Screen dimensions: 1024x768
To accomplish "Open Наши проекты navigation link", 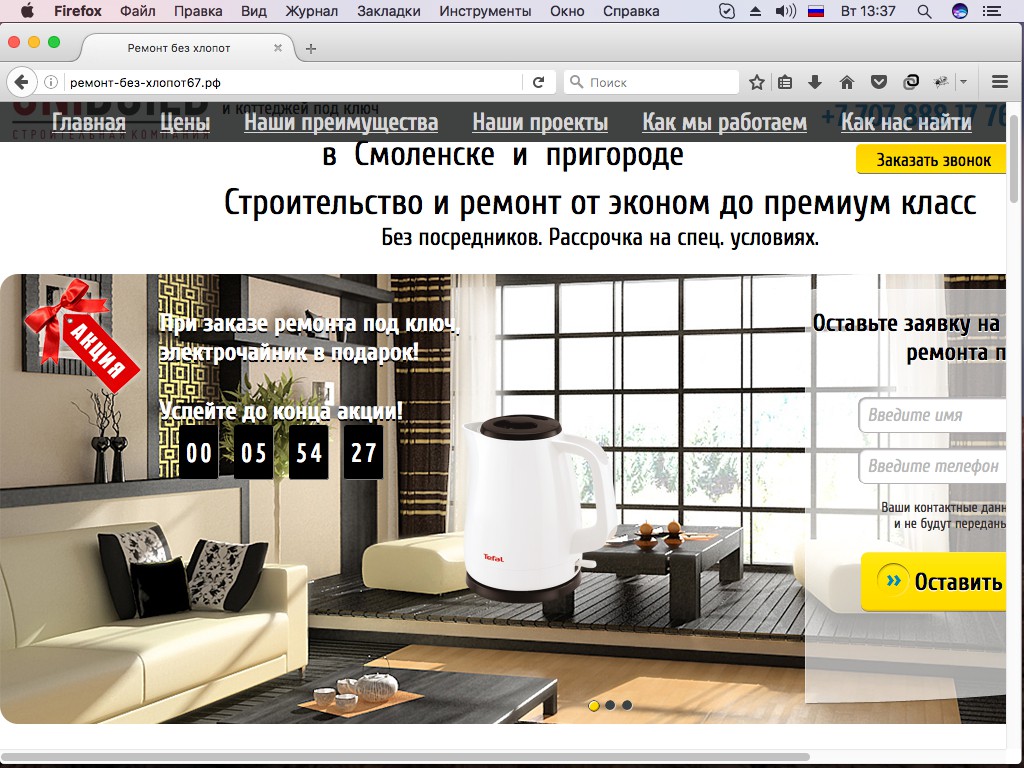I will 540,122.
